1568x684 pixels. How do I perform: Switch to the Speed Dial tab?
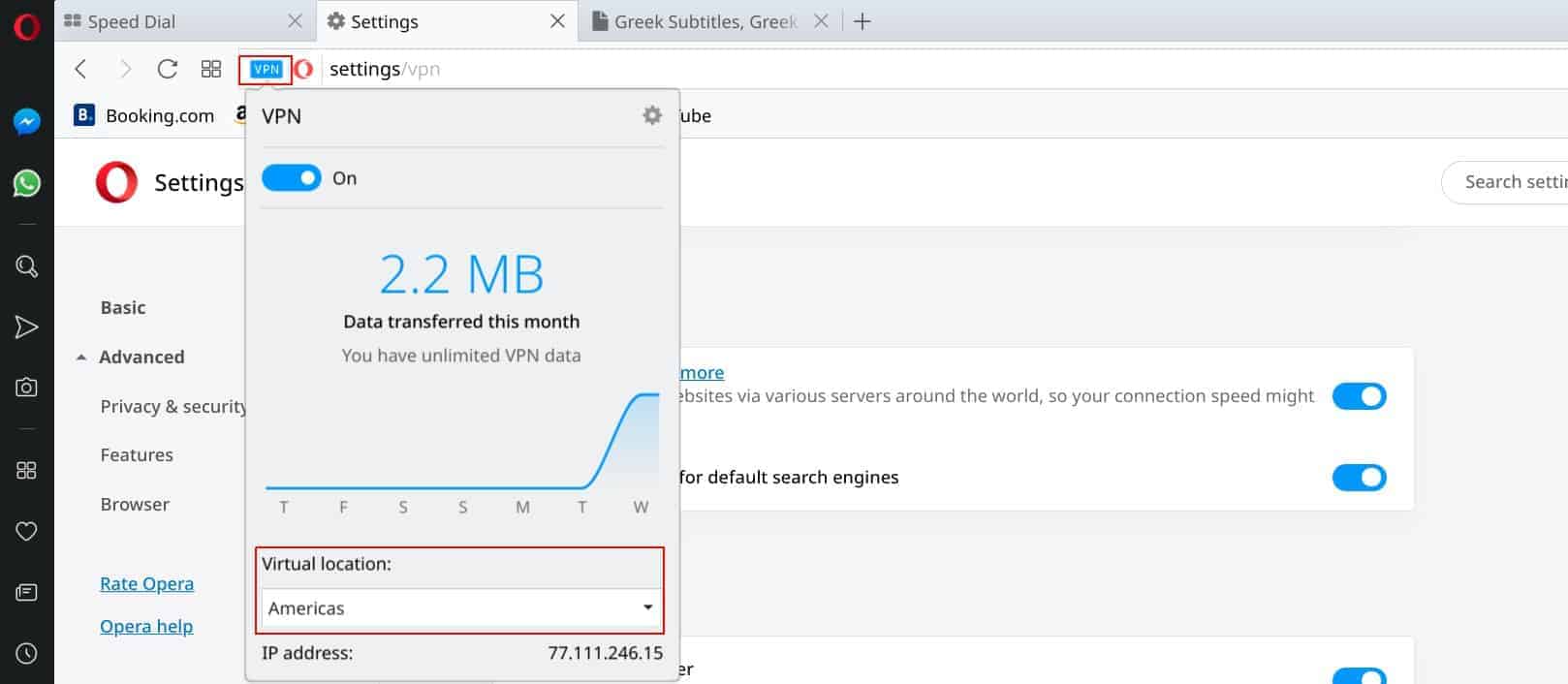point(184,21)
